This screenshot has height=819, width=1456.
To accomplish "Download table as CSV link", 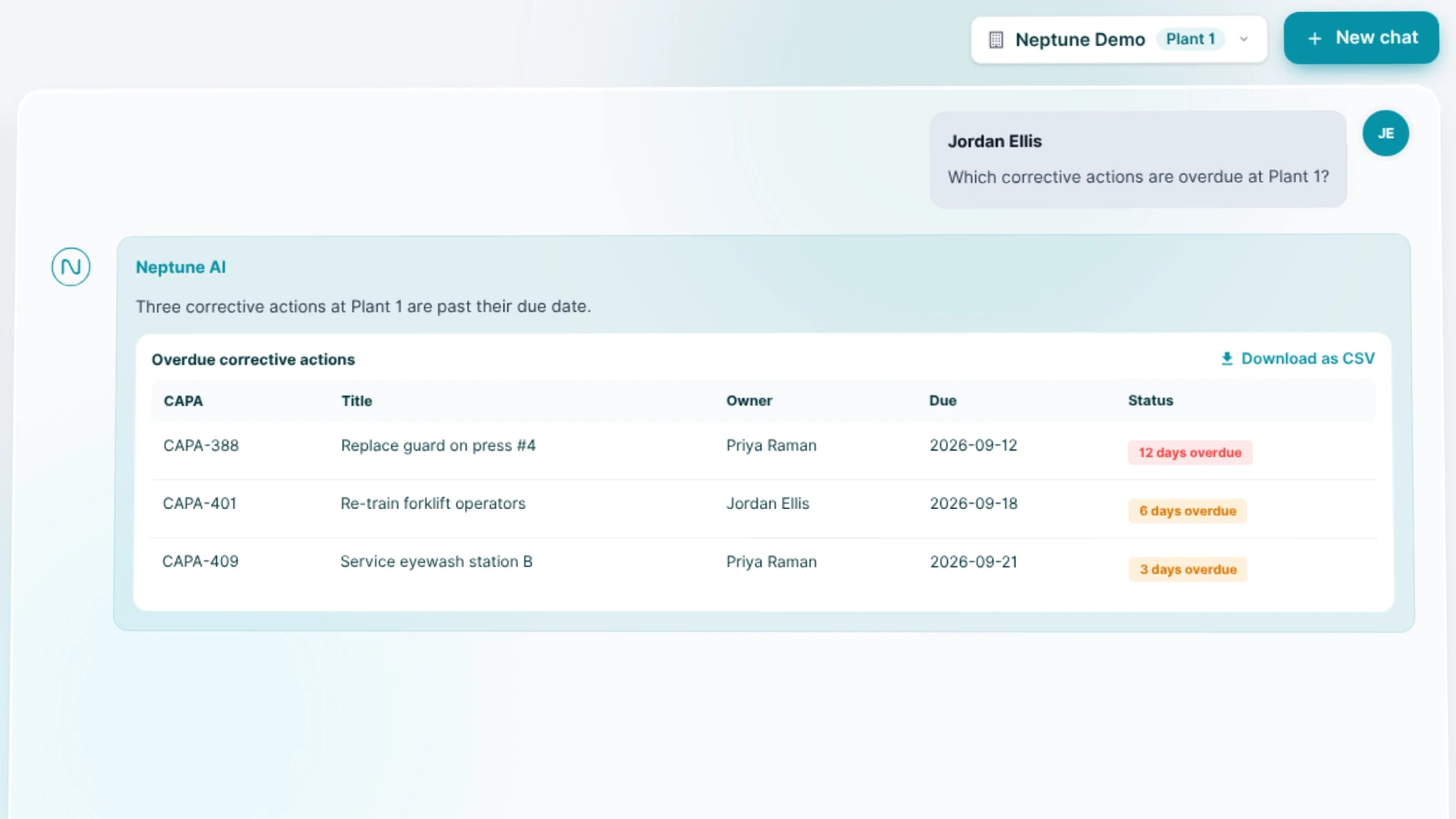I will coord(1298,359).
